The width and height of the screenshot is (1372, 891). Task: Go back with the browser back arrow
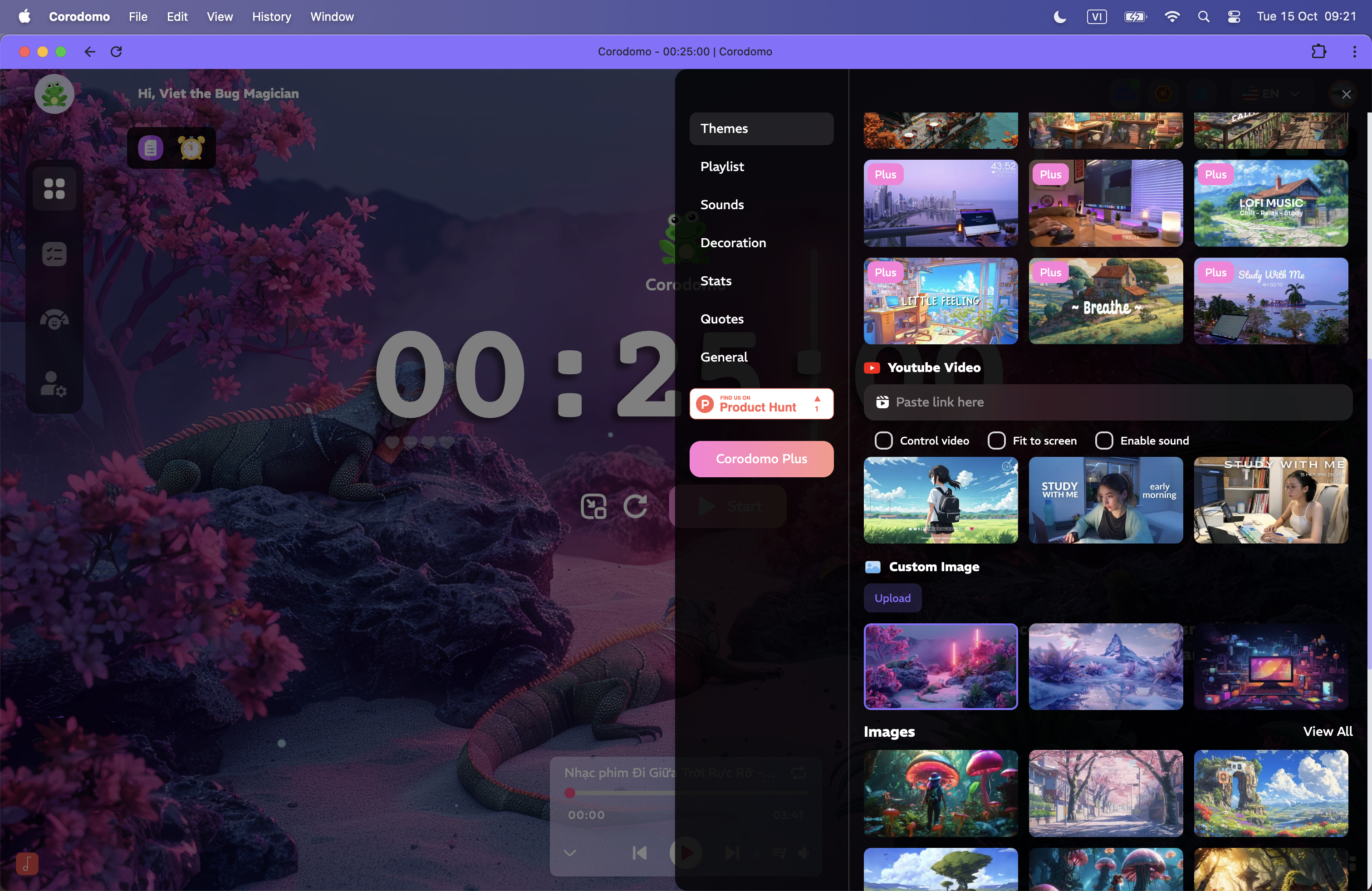tap(89, 52)
